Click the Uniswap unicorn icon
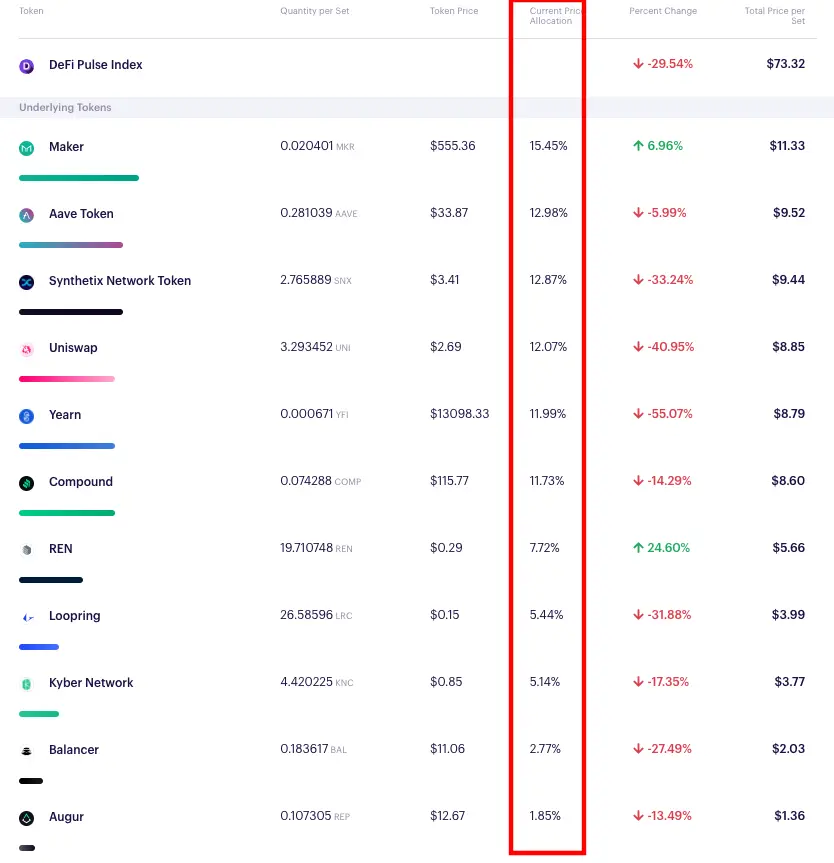 pyautogui.click(x=26, y=349)
